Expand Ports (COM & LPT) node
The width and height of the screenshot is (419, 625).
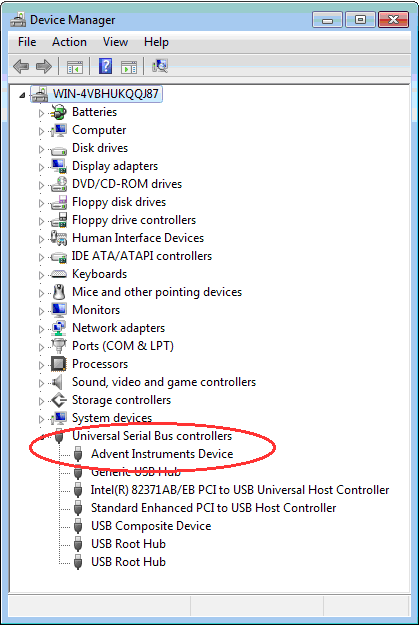tap(41, 347)
